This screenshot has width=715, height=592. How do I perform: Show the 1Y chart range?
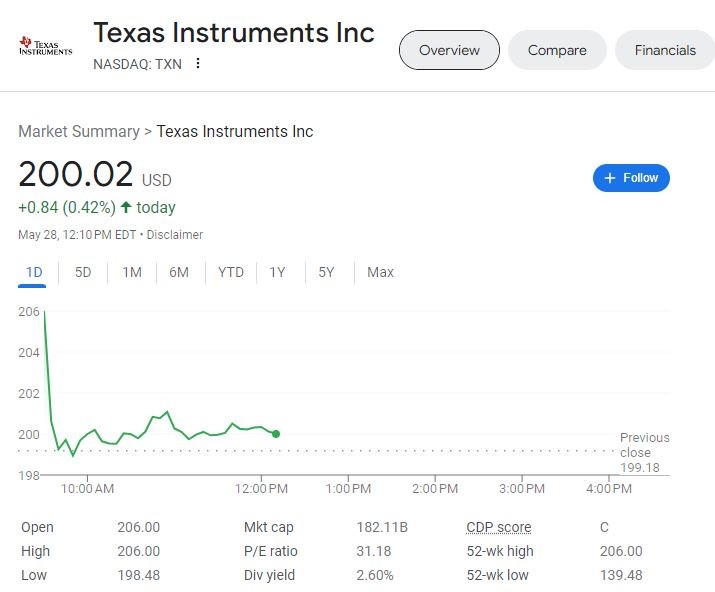[277, 272]
